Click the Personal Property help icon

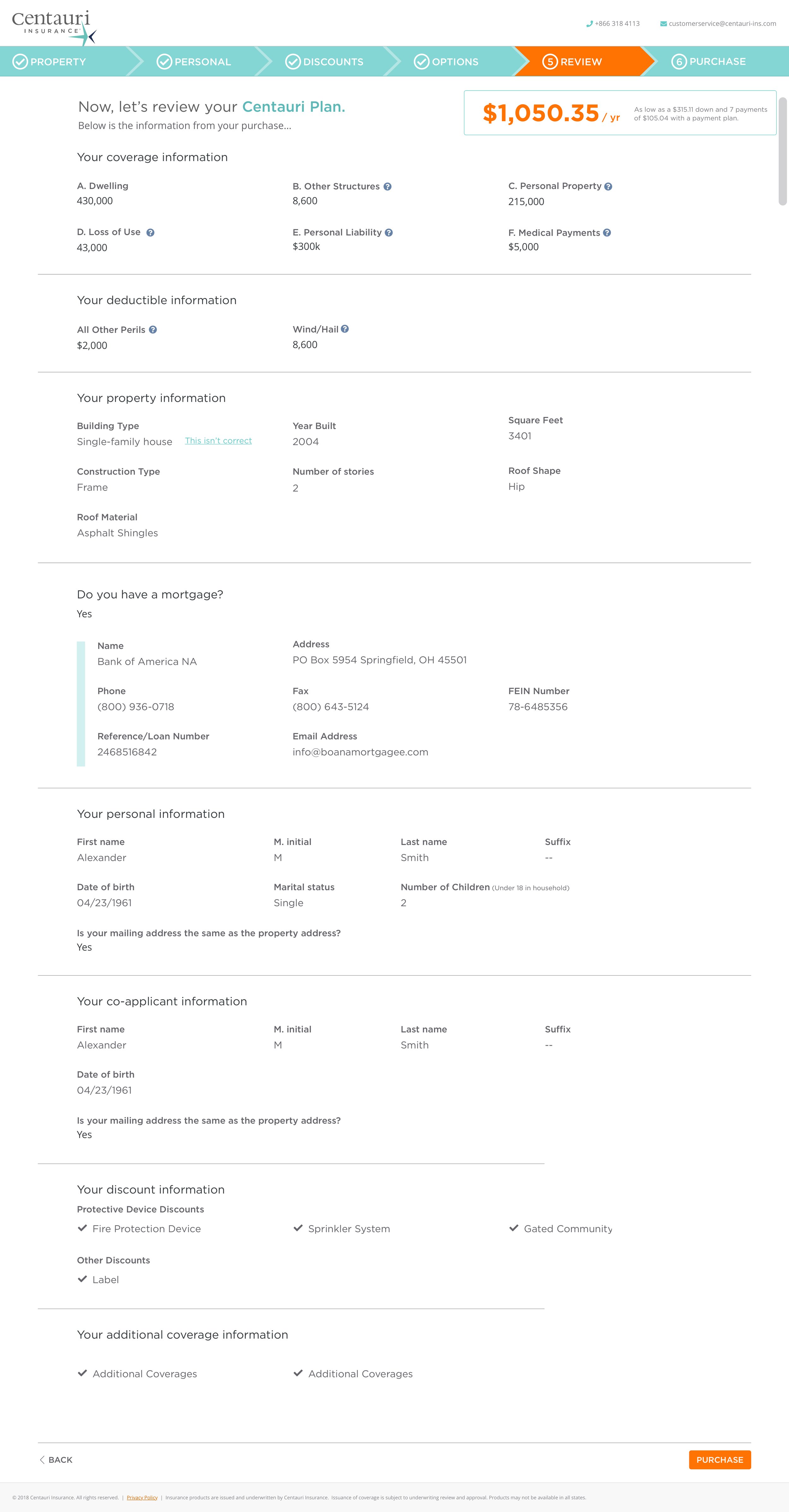coord(608,187)
